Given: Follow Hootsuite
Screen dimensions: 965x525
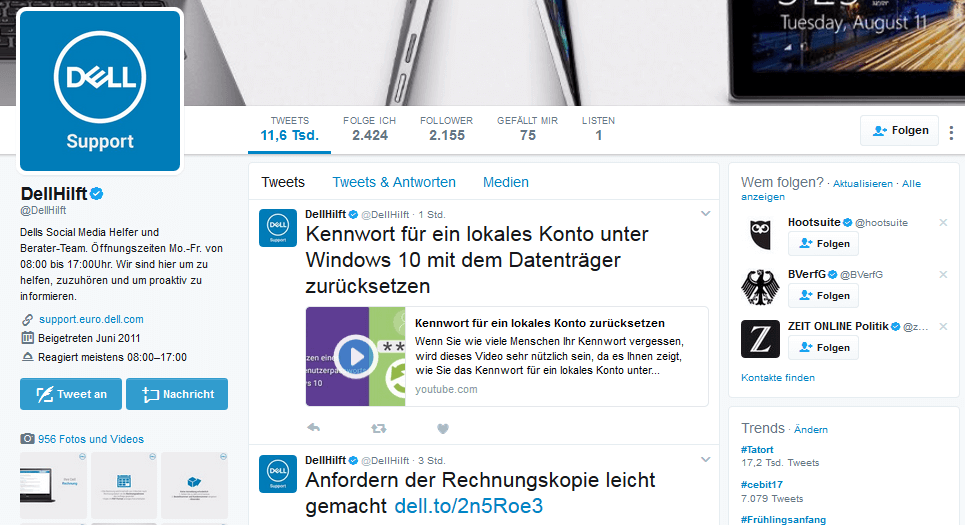Looking at the screenshot, I should pos(823,244).
